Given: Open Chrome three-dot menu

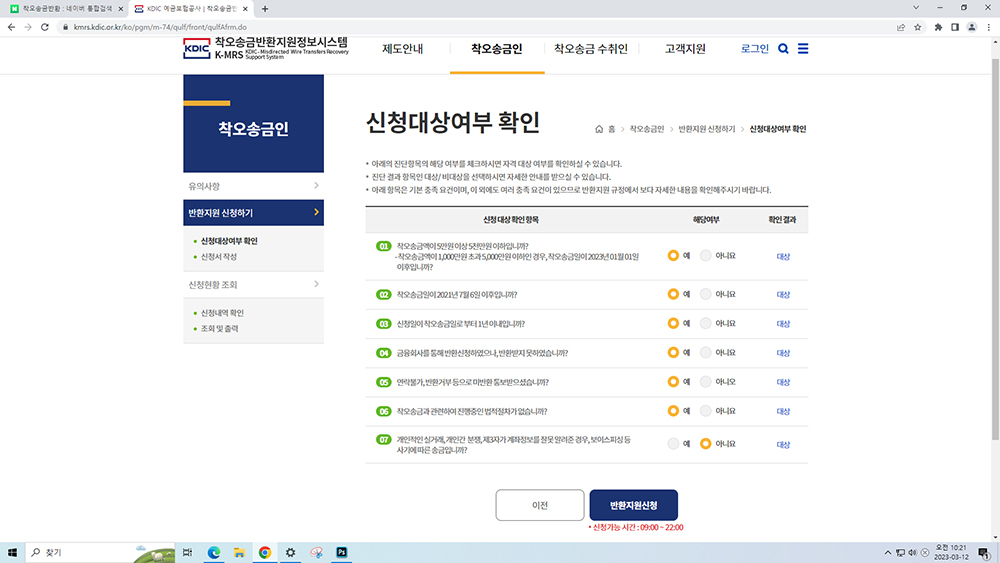Looking at the screenshot, I should tap(989, 27).
